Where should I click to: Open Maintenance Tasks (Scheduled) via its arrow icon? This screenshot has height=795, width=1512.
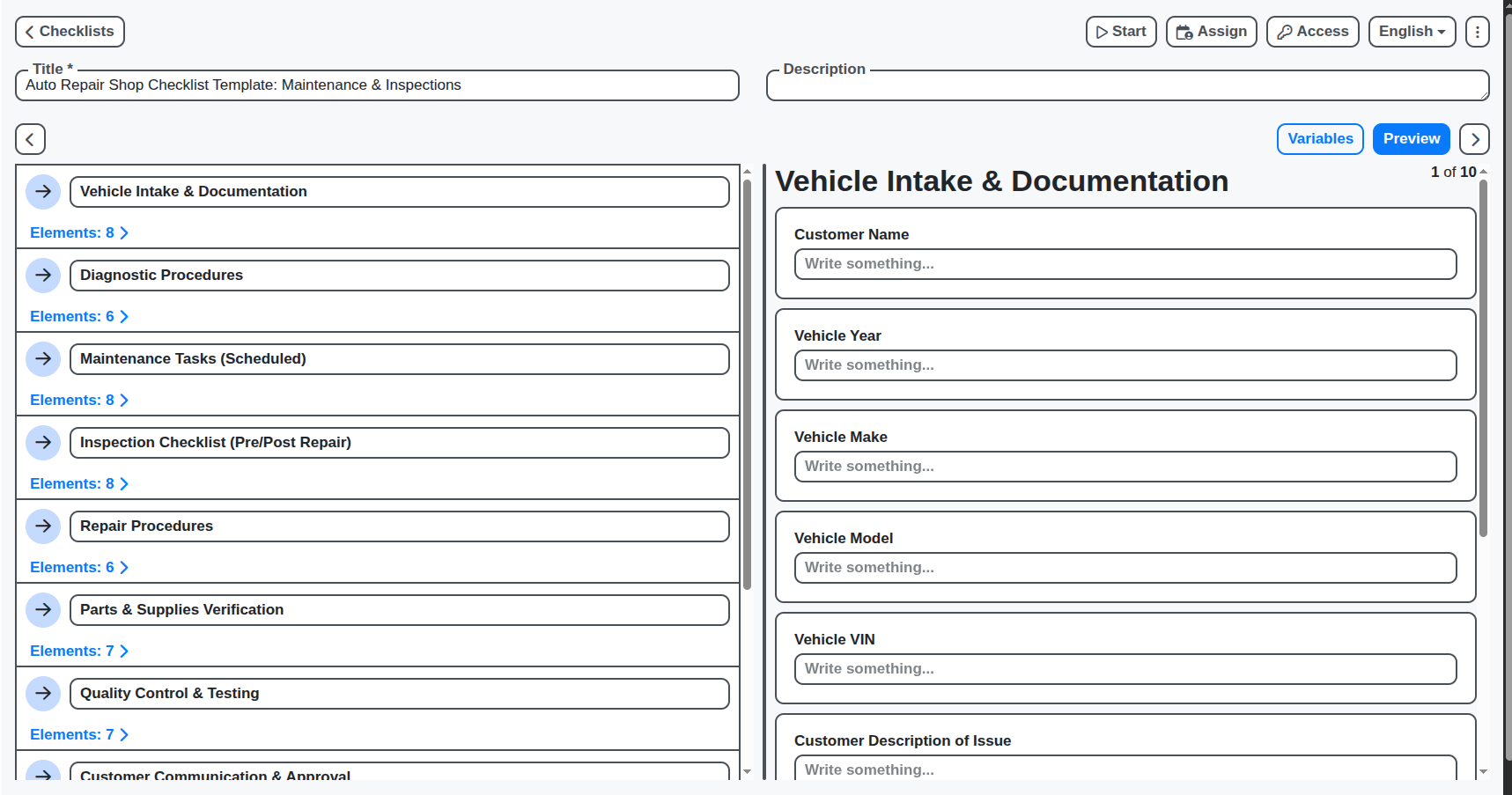pyautogui.click(x=43, y=358)
